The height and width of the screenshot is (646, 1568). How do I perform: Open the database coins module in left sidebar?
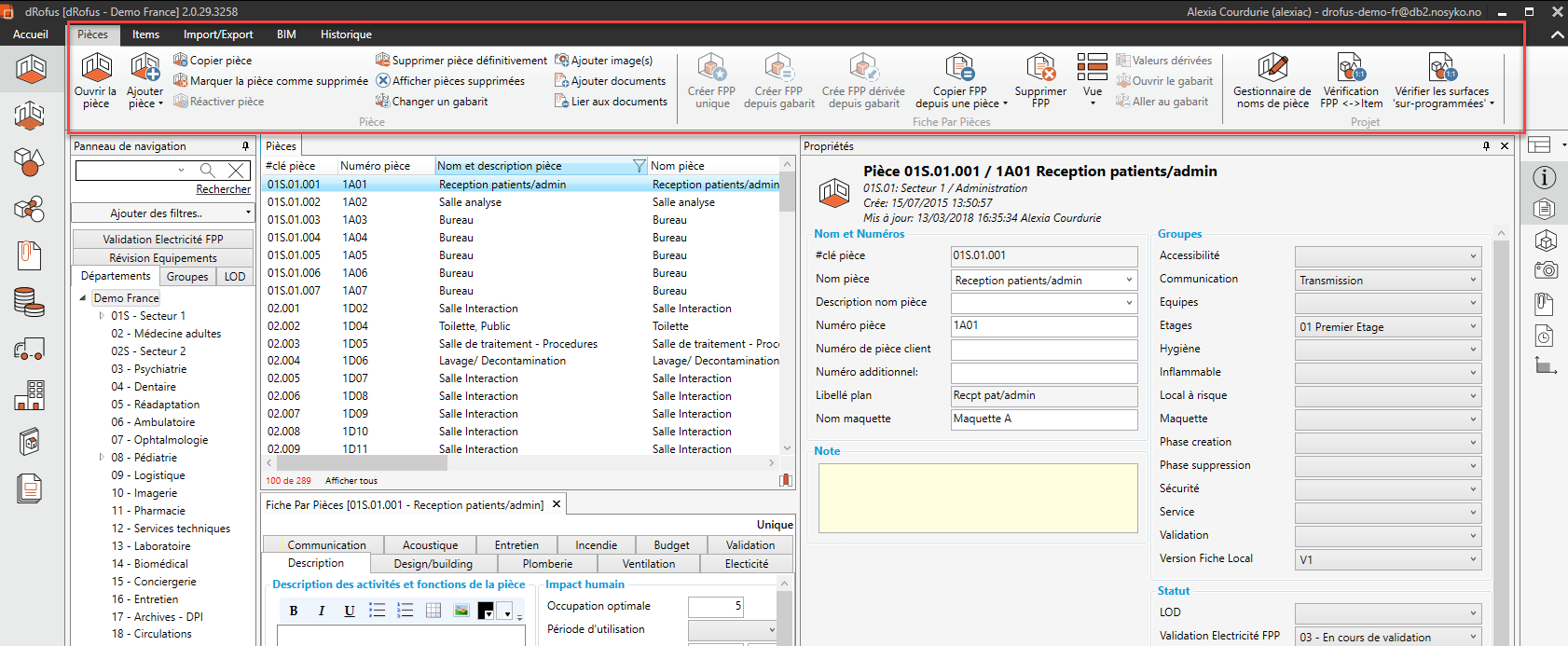(x=30, y=302)
